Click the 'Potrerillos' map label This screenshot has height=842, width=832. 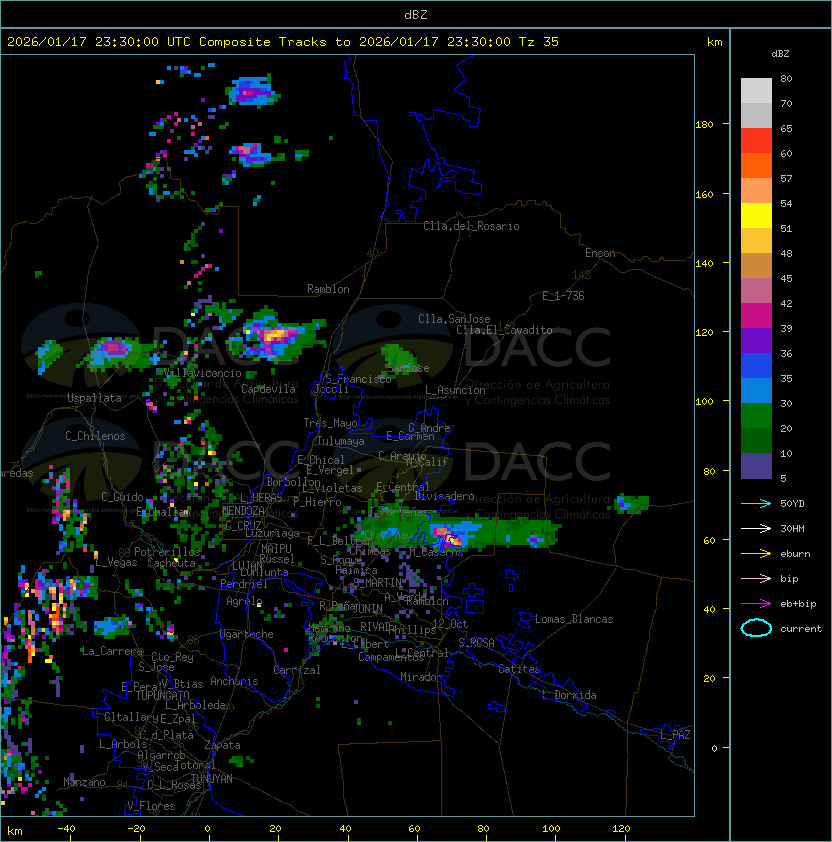(167, 552)
